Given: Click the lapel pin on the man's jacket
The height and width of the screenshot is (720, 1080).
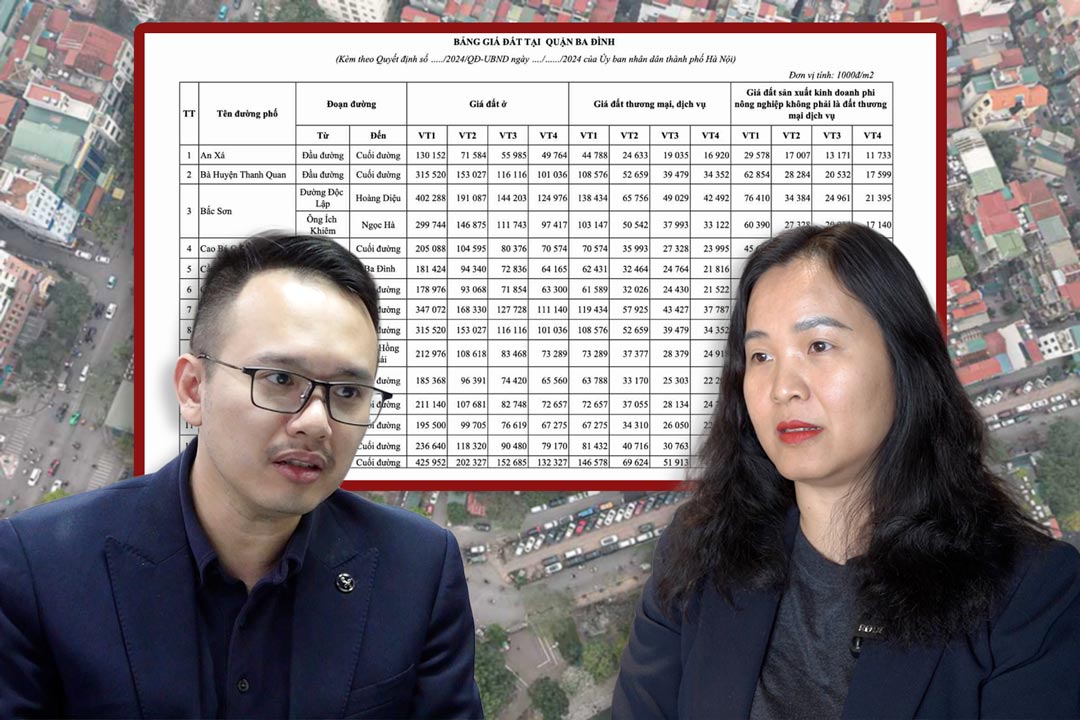Looking at the screenshot, I should click(344, 581).
